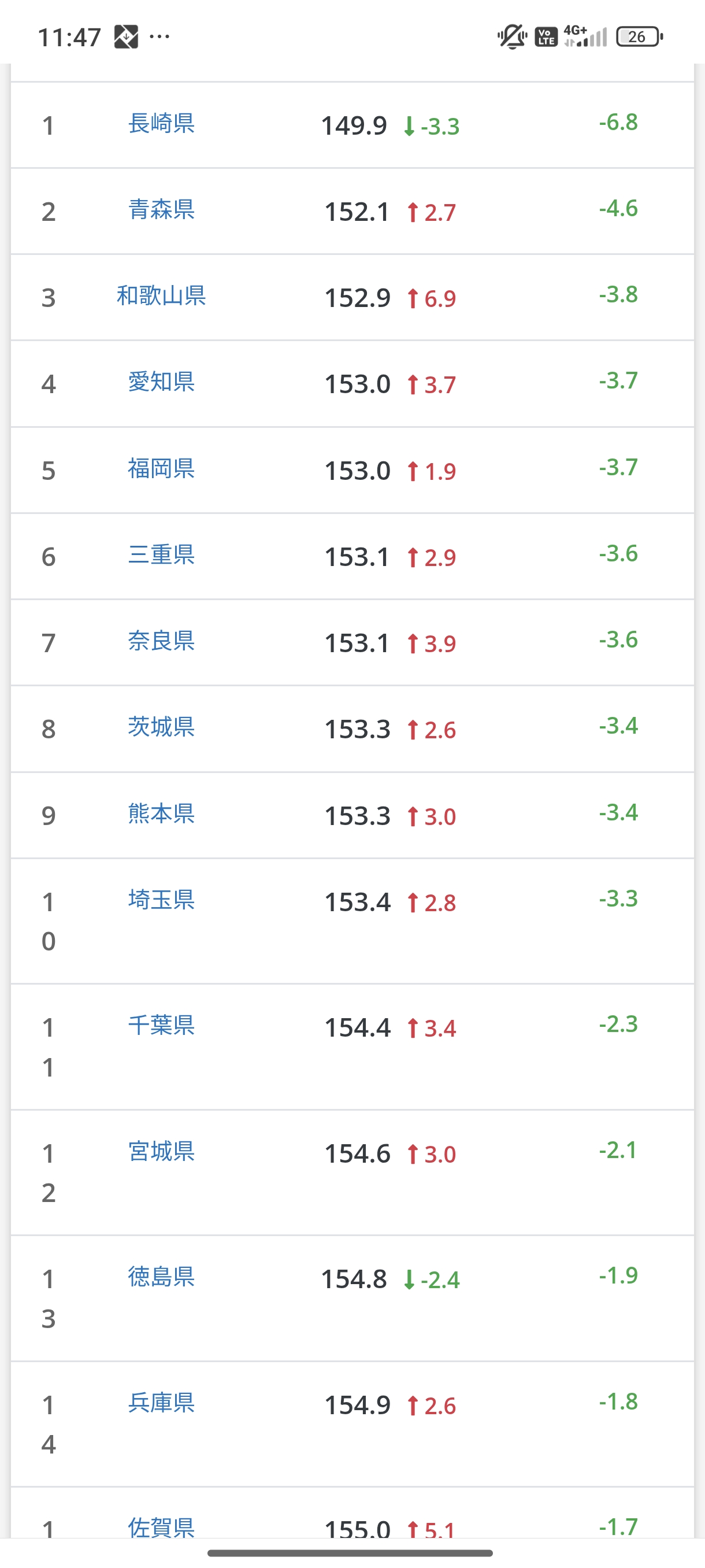This screenshot has height=1568, width=705.
Task: Tap the red up arrow for 和歌山県
Action: click(x=413, y=299)
